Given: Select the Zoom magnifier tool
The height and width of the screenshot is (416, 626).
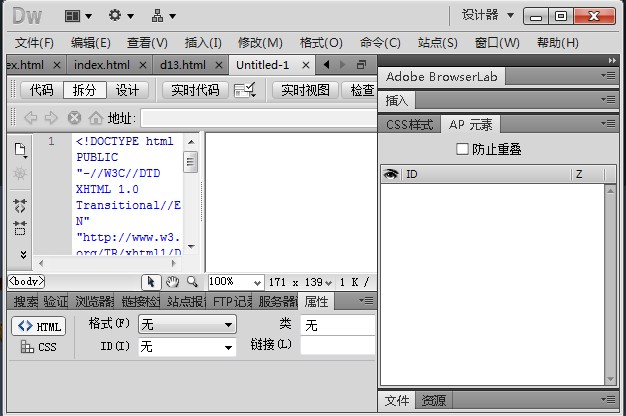Looking at the screenshot, I should [192, 282].
